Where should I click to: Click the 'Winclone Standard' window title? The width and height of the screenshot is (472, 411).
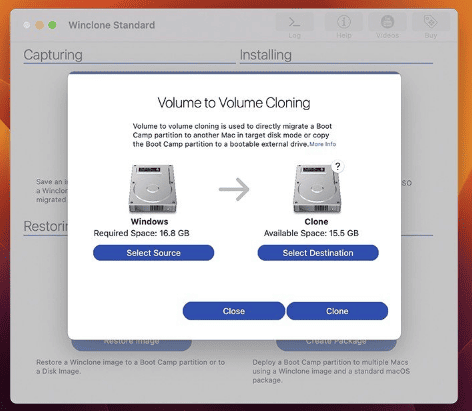[x=112, y=25]
